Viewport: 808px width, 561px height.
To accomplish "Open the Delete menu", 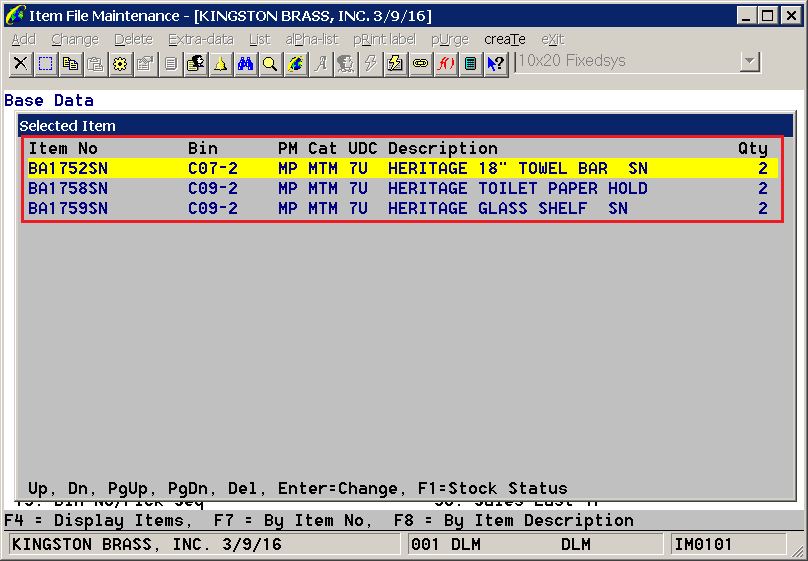I will pyautogui.click(x=133, y=40).
